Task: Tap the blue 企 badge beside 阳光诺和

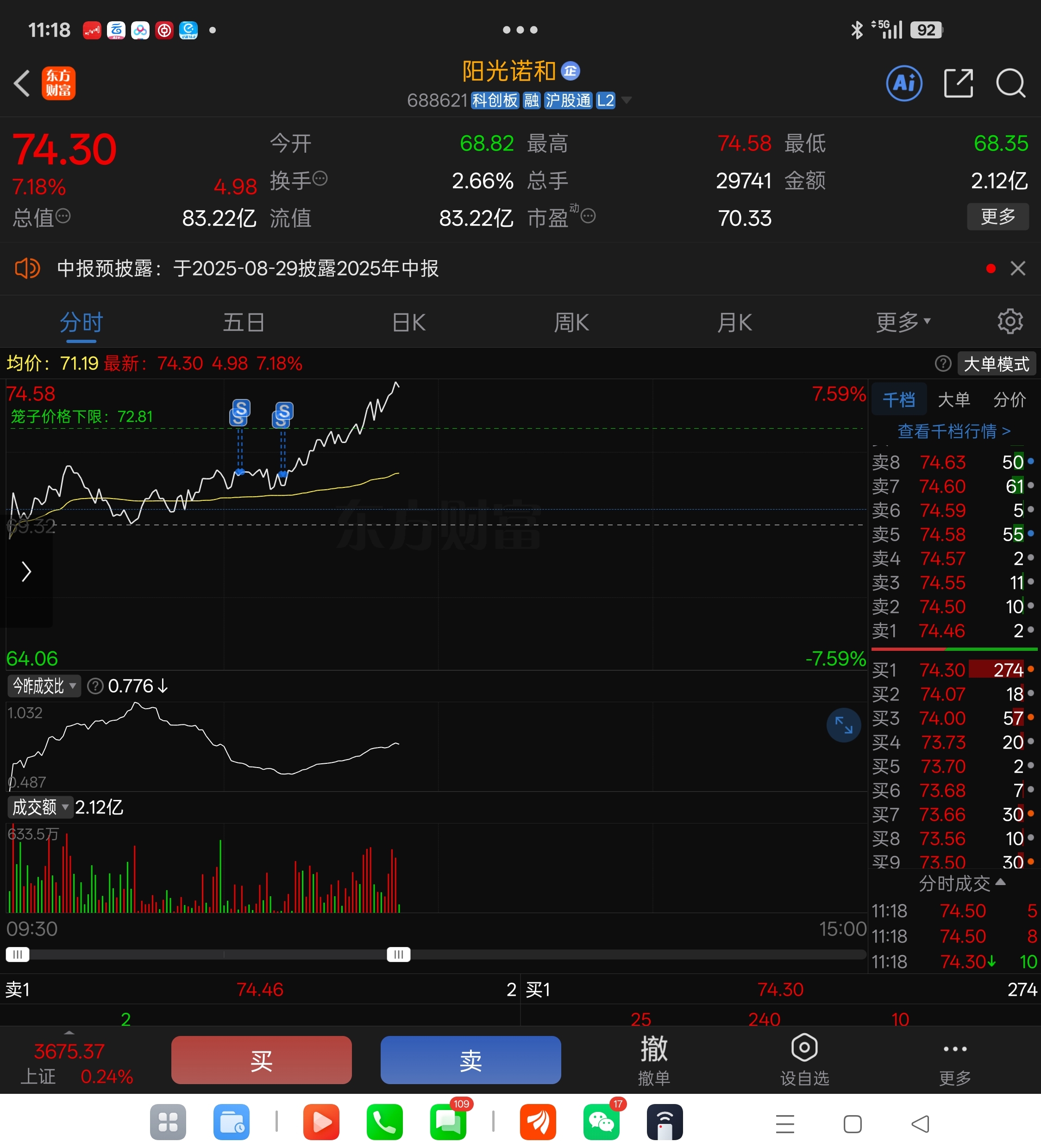Action: 571,71
